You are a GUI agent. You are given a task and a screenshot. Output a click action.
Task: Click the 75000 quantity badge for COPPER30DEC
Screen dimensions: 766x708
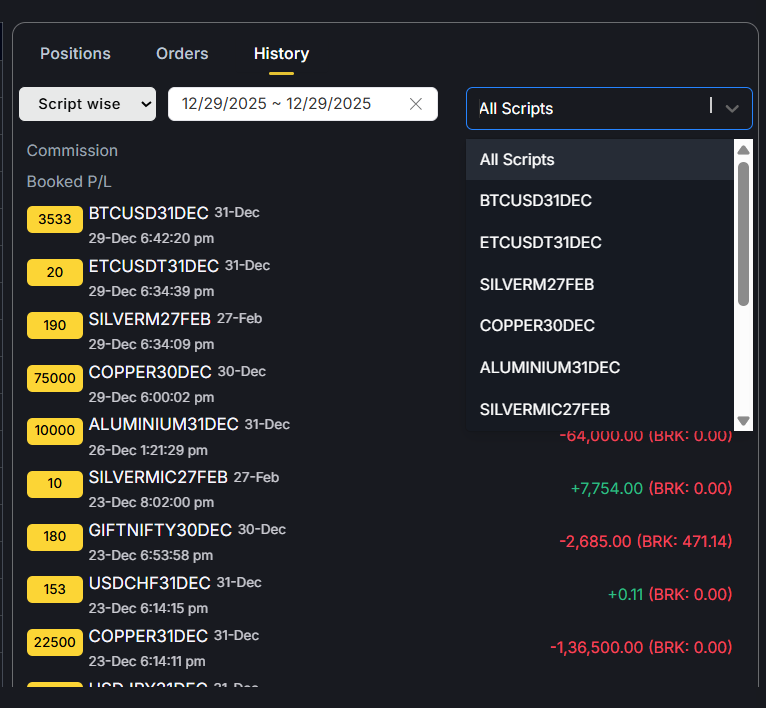(x=55, y=378)
